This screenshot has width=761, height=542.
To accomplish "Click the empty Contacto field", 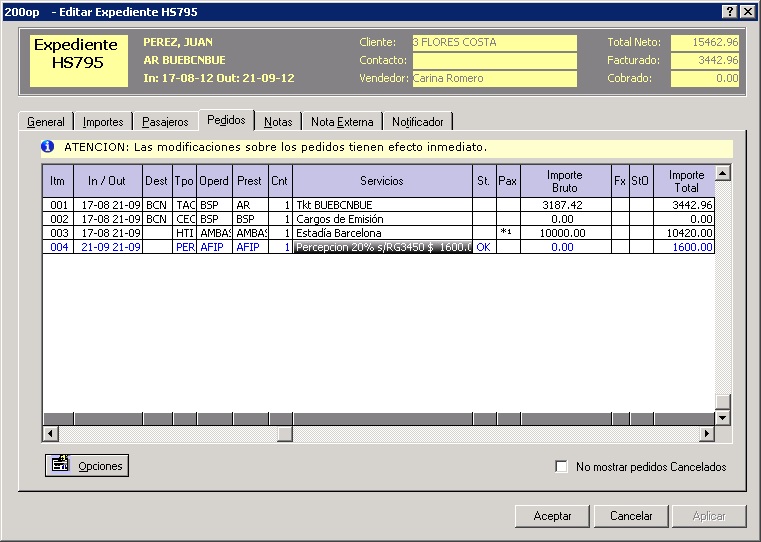I will tap(495, 60).
